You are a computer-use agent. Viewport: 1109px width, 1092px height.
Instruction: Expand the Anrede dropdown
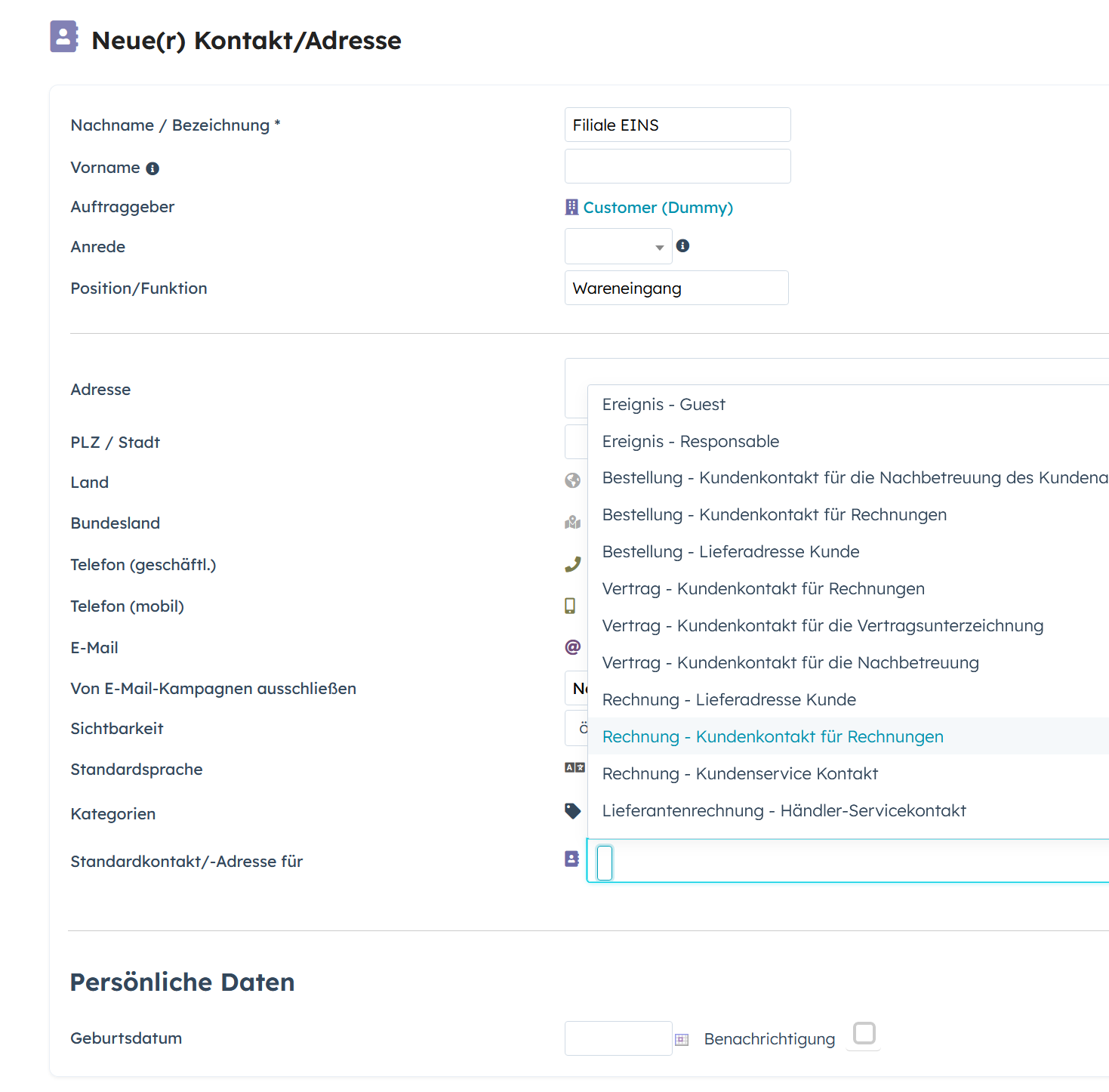[x=618, y=247]
